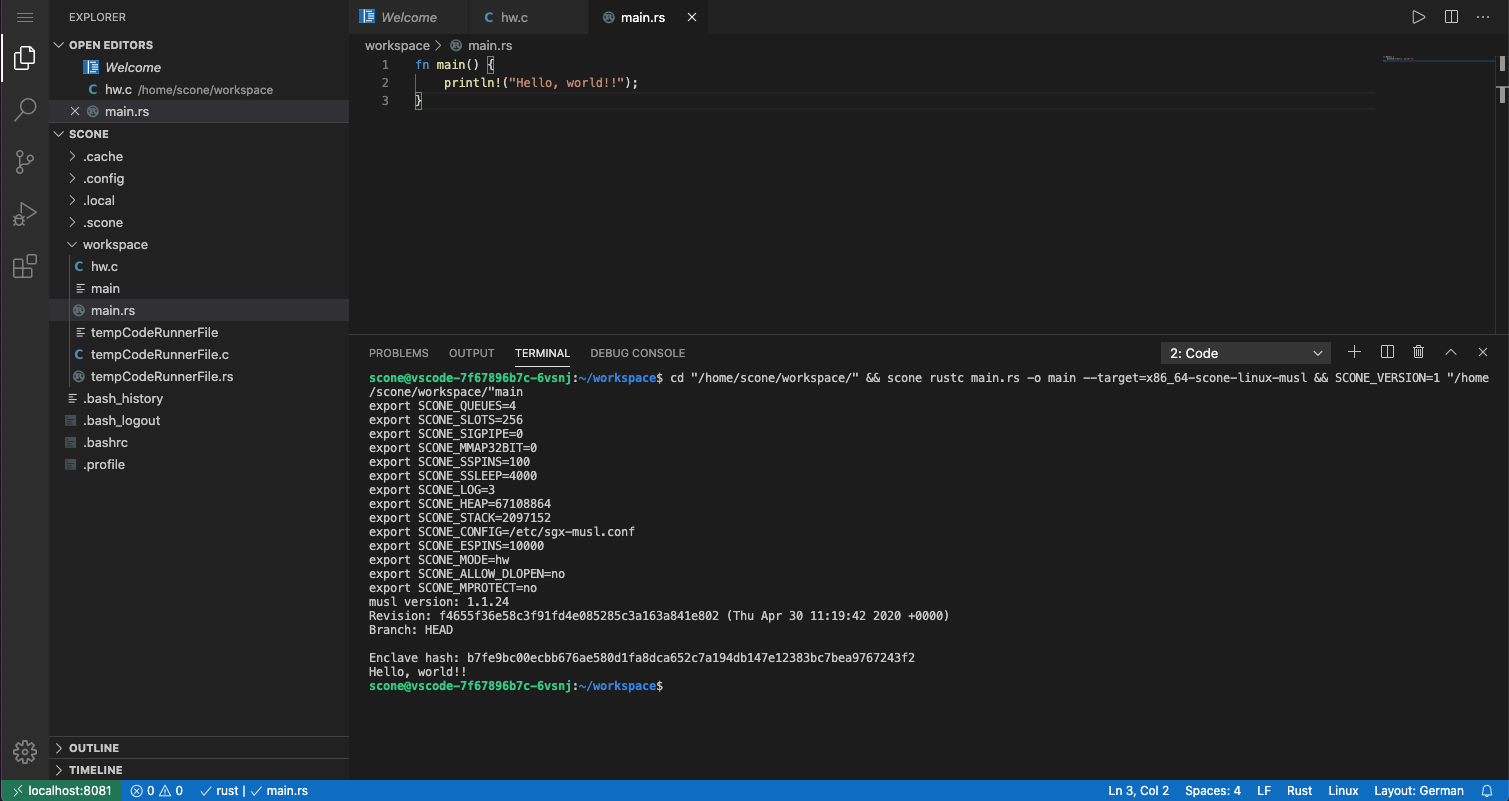This screenshot has height=801, width=1509.
Task: Split the editor with the split icon
Action: click(1450, 16)
